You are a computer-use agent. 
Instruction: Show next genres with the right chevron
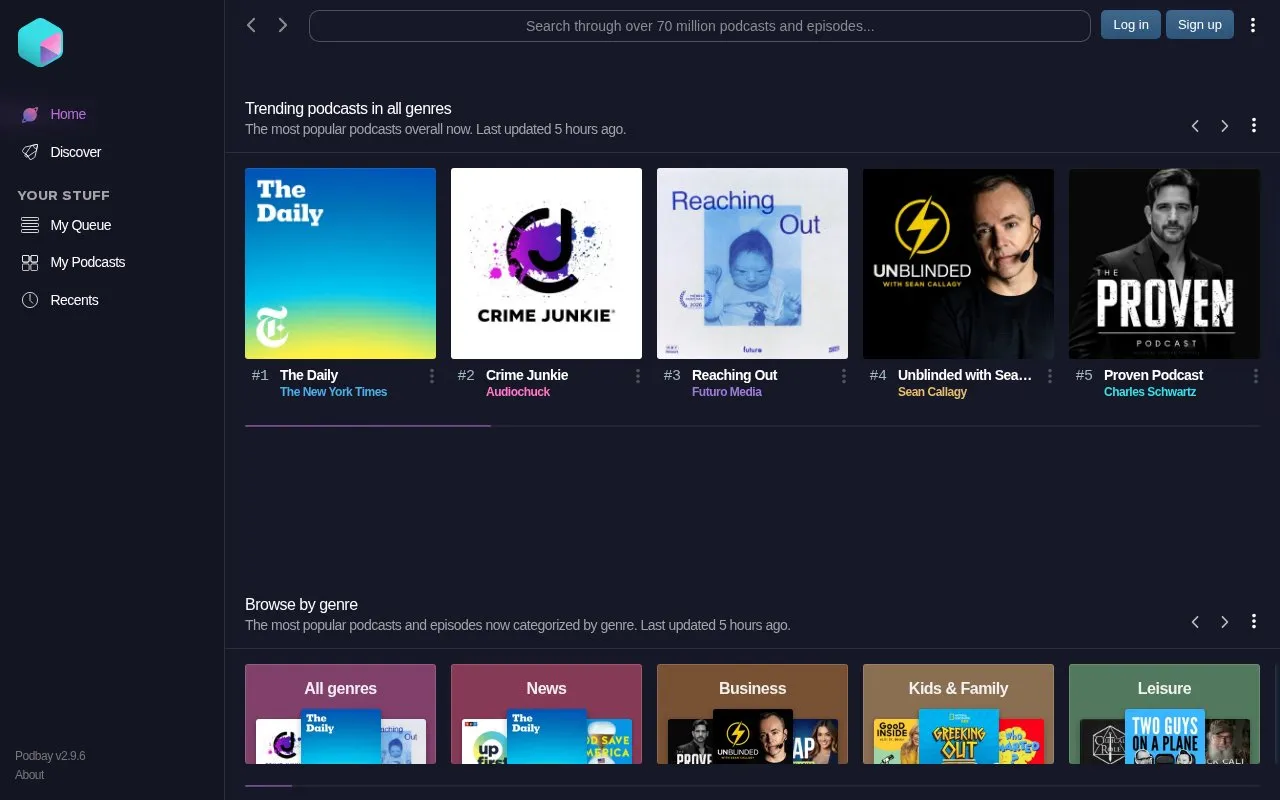[x=1225, y=621]
